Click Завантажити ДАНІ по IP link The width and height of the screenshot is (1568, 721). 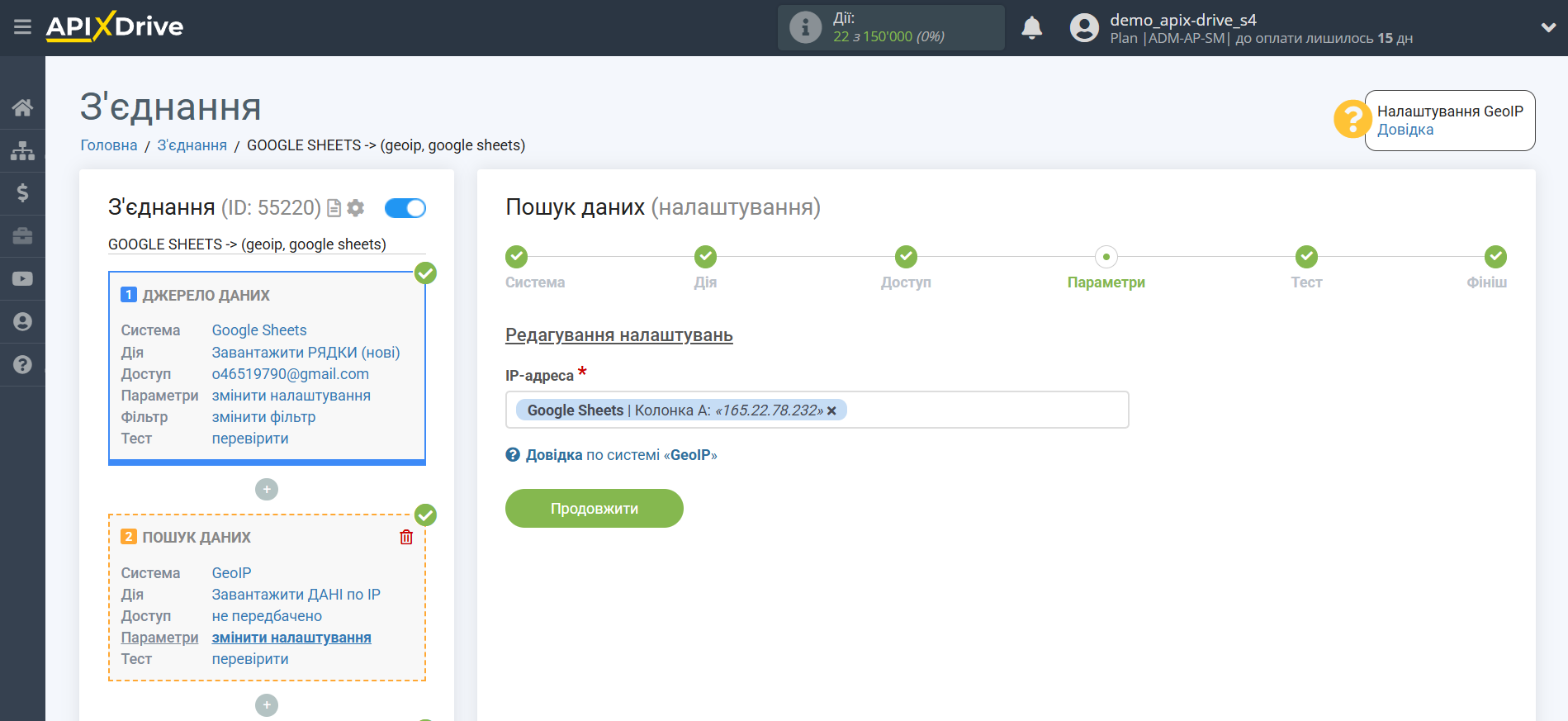tap(296, 595)
